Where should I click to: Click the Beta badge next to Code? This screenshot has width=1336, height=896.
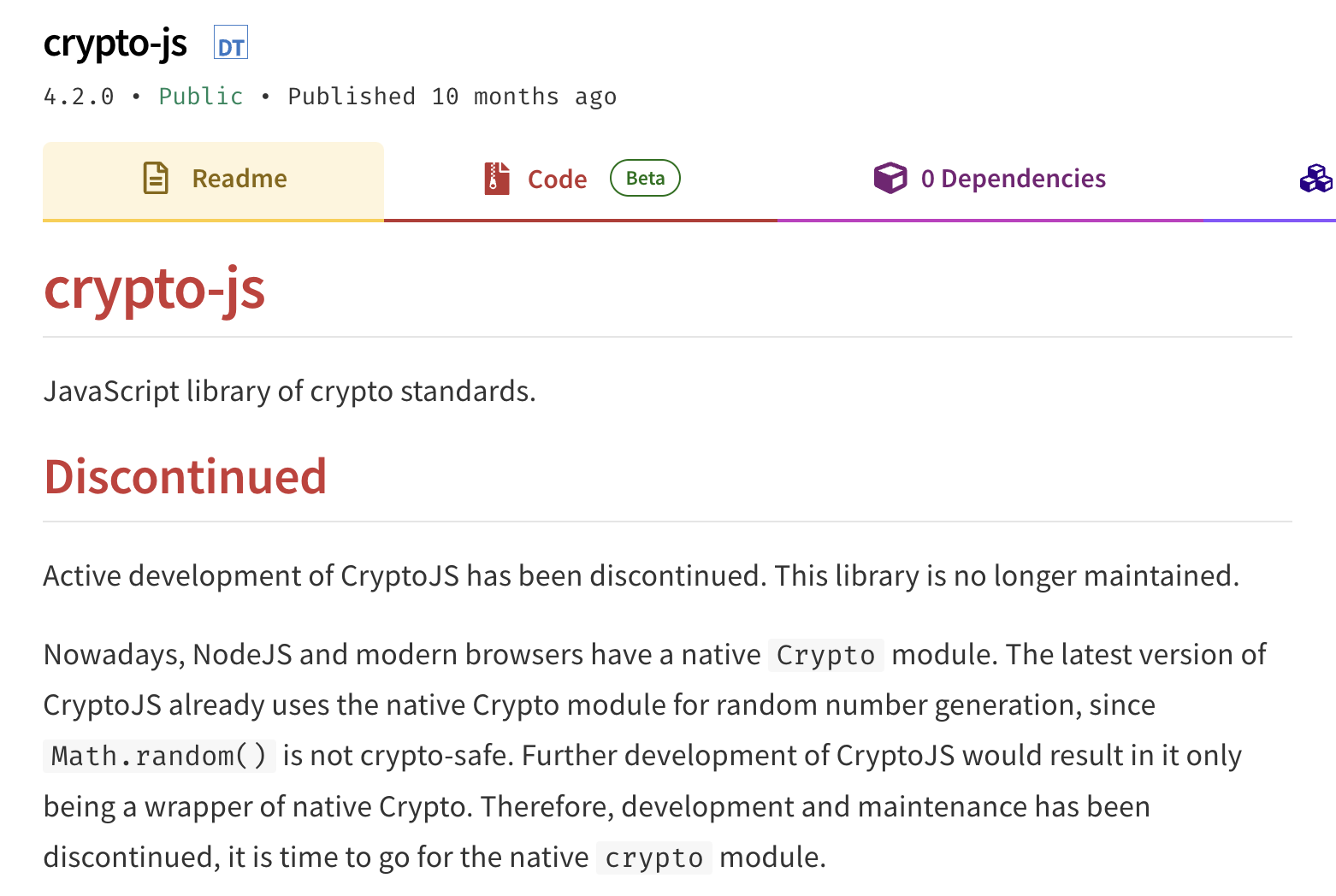(645, 178)
